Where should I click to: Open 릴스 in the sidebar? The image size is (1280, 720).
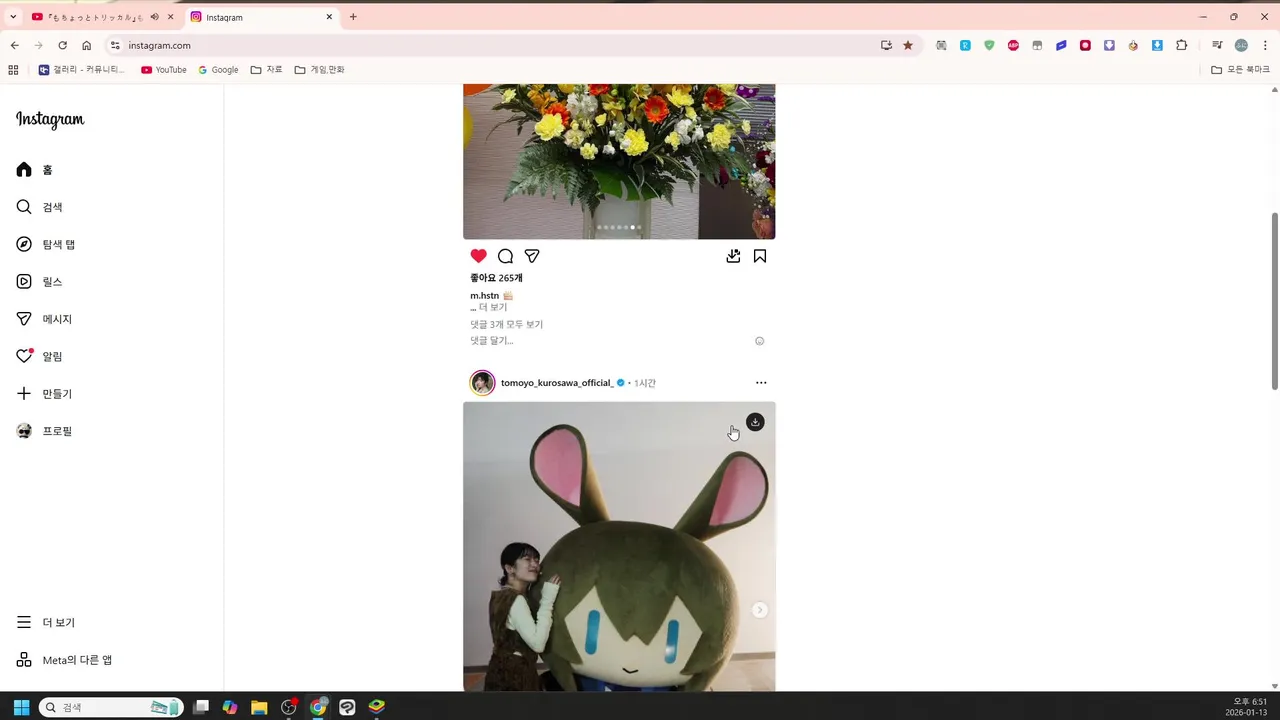click(39, 282)
